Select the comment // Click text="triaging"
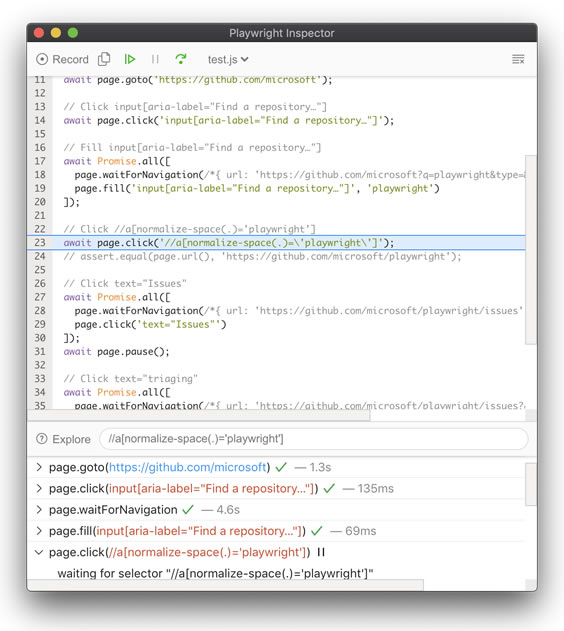Image resolution: width=564 pixels, height=631 pixels. click(131, 379)
